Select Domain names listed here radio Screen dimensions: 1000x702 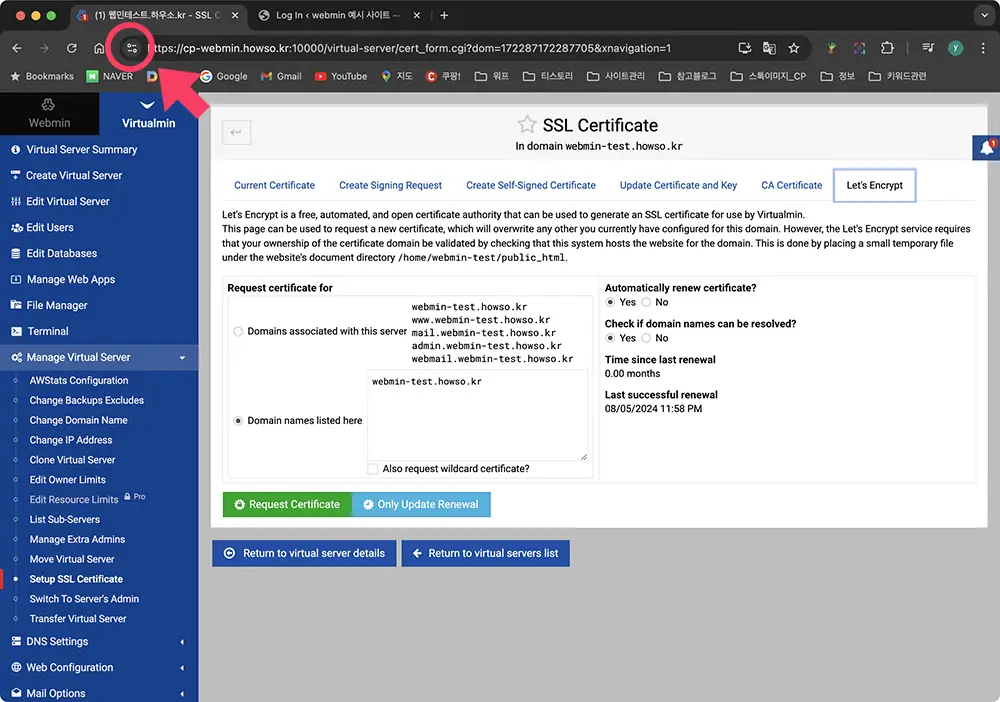pos(238,421)
